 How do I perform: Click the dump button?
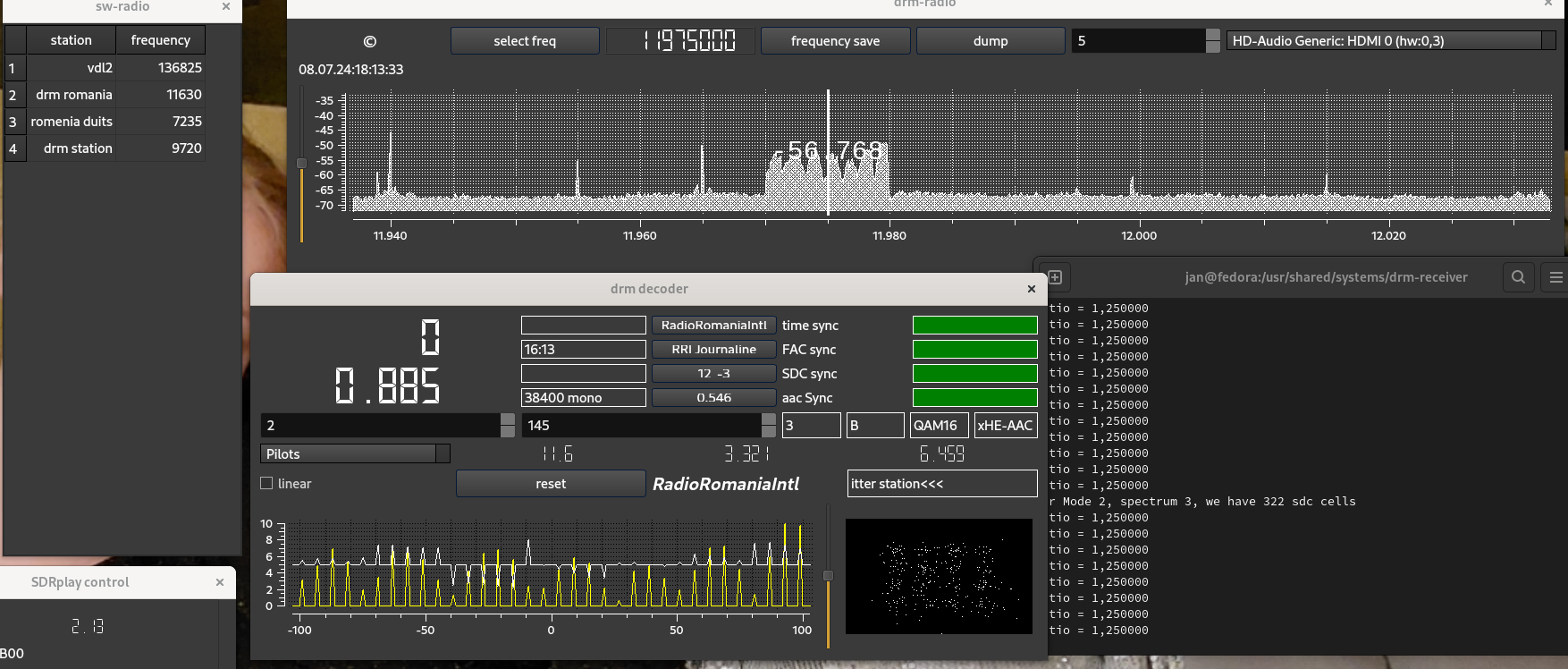[x=991, y=41]
